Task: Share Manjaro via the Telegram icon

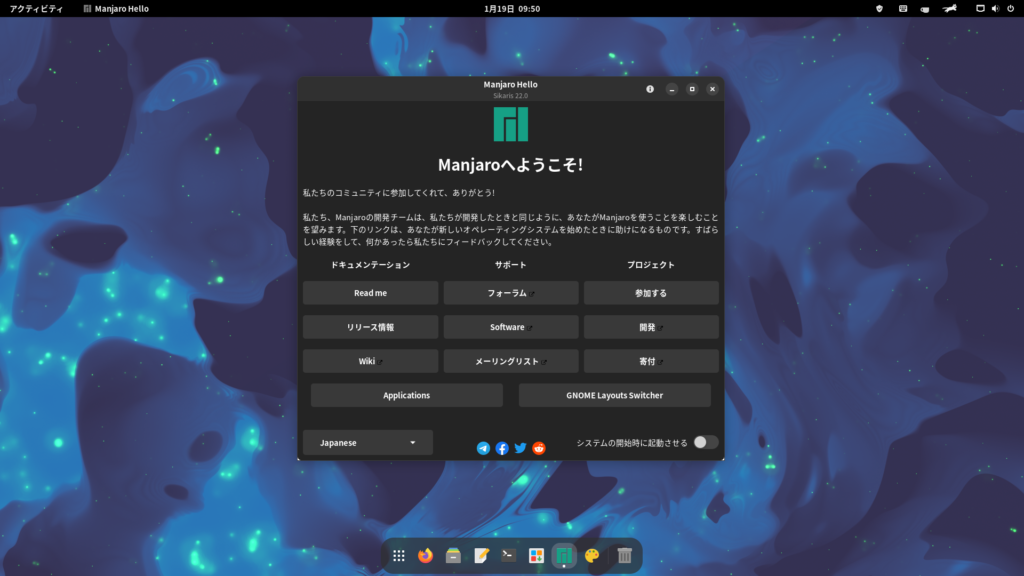Action: tap(484, 448)
